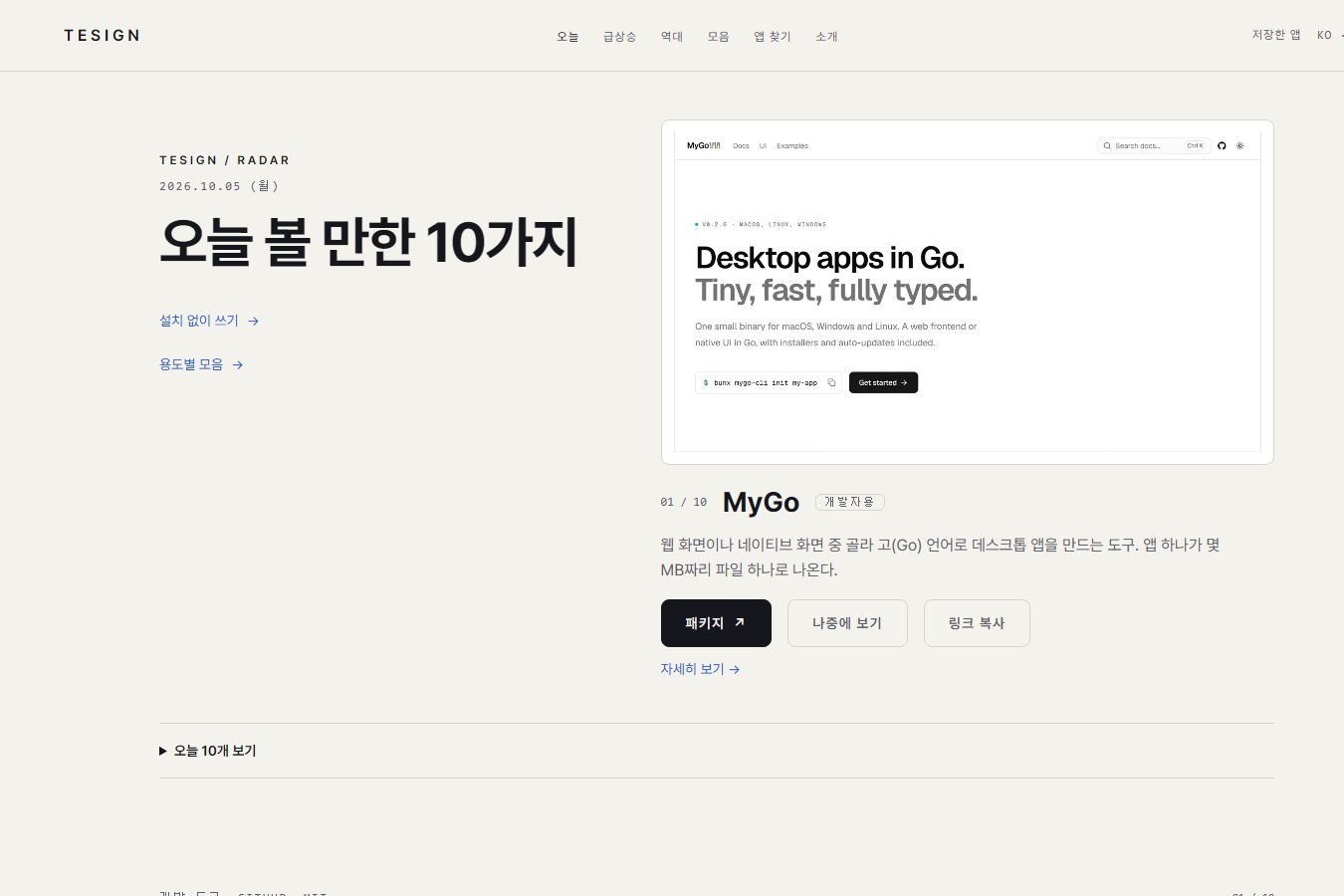The width and height of the screenshot is (1344, 896).
Task: Copy the link with 링크 복사
Action: click(x=977, y=623)
